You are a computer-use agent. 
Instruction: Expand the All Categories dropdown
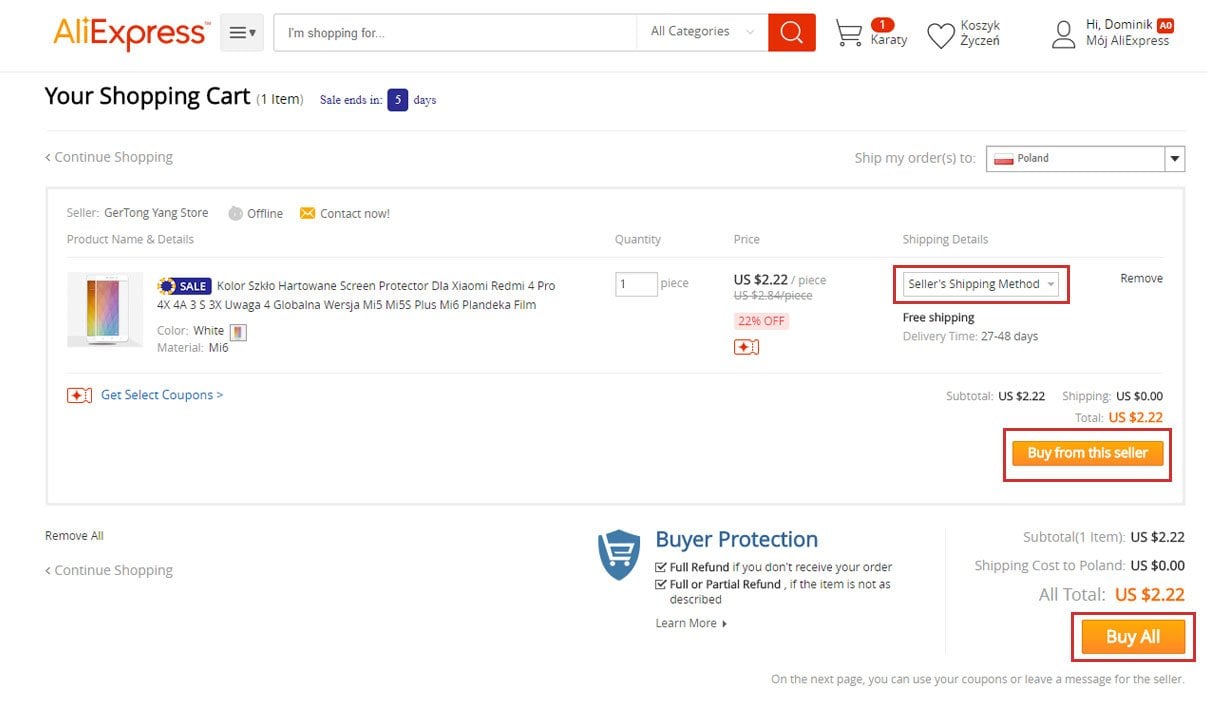[702, 32]
